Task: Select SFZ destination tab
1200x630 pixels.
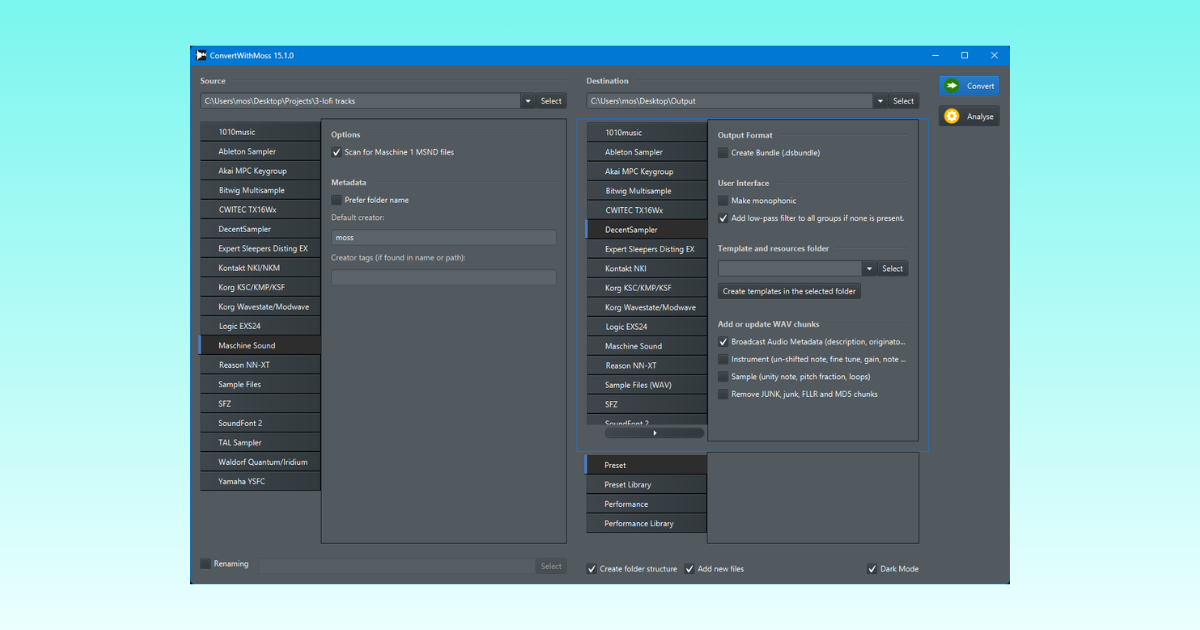Action: (x=646, y=404)
